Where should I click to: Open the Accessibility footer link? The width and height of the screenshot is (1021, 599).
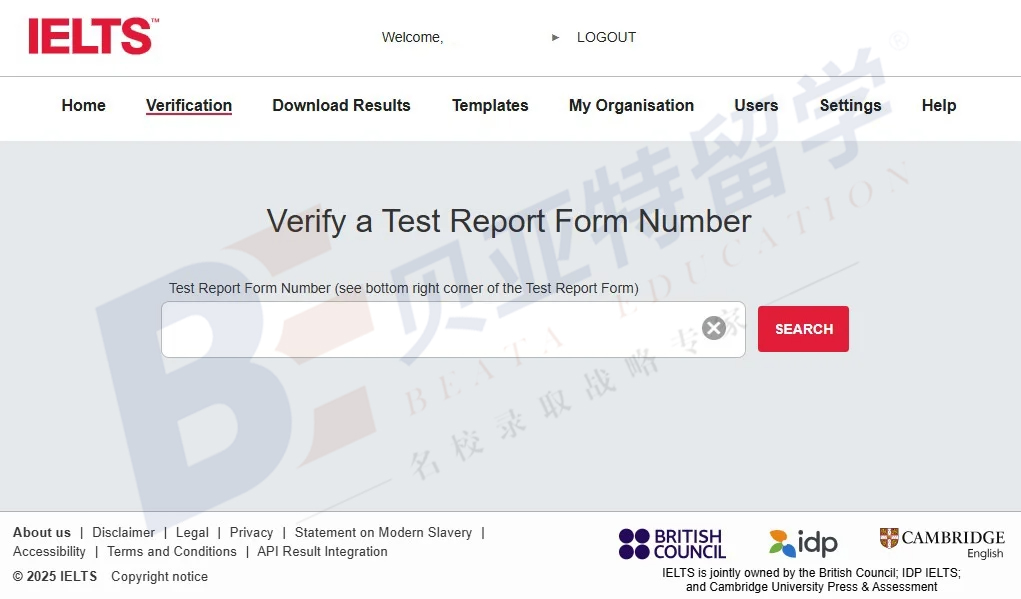coord(49,551)
